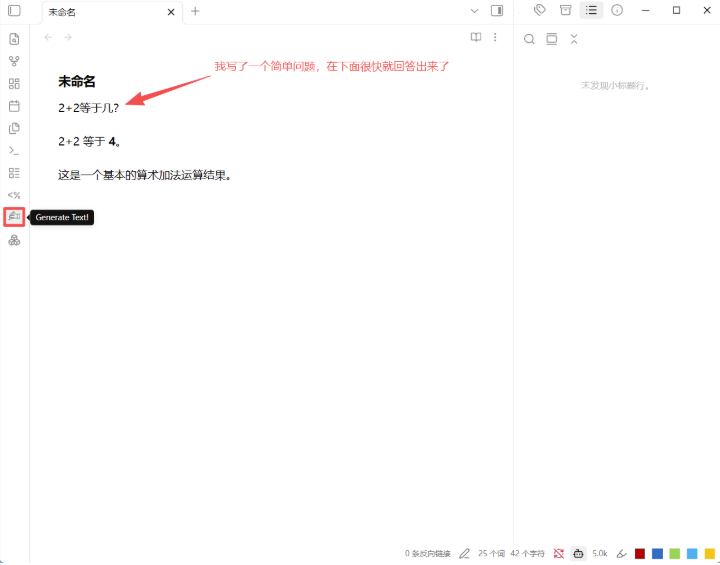Click the note title 未命名 heading
Viewport: 720px width, 565px height.
[x=77, y=82]
